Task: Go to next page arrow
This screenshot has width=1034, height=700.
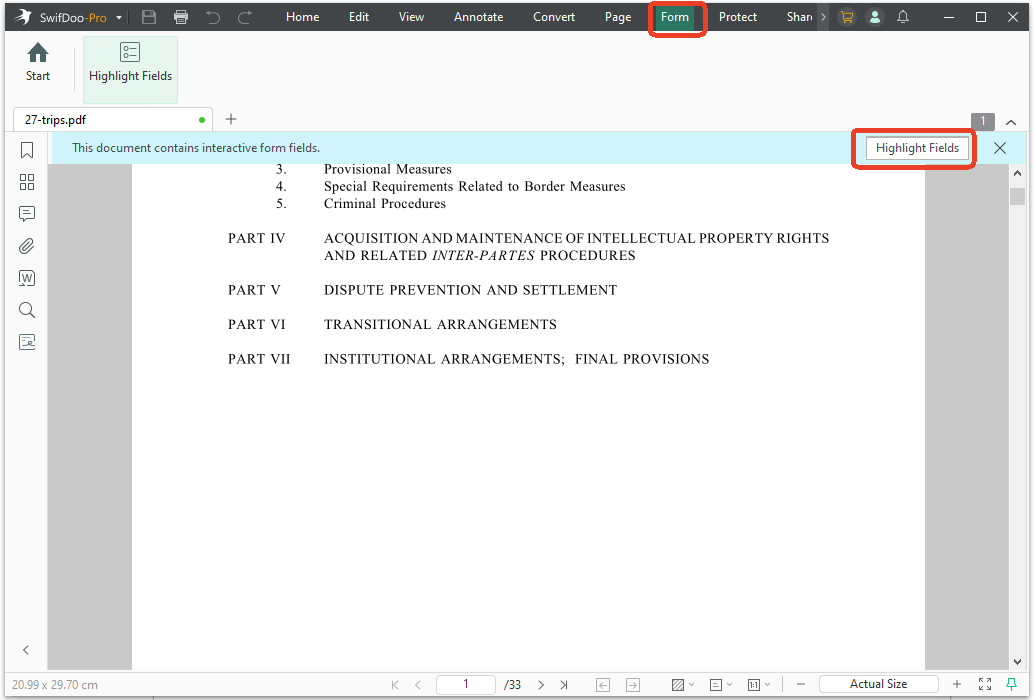Action: point(541,685)
